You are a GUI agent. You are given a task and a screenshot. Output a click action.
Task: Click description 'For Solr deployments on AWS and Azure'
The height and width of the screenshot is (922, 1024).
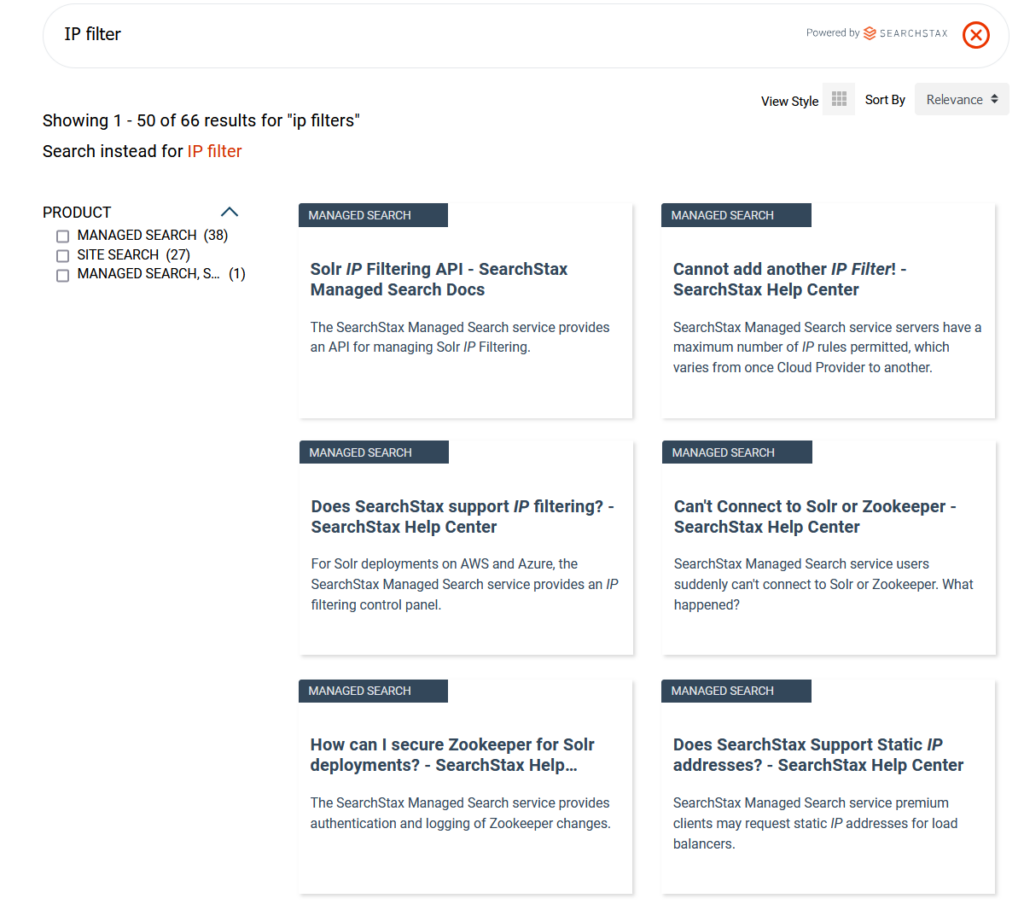pos(464,584)
